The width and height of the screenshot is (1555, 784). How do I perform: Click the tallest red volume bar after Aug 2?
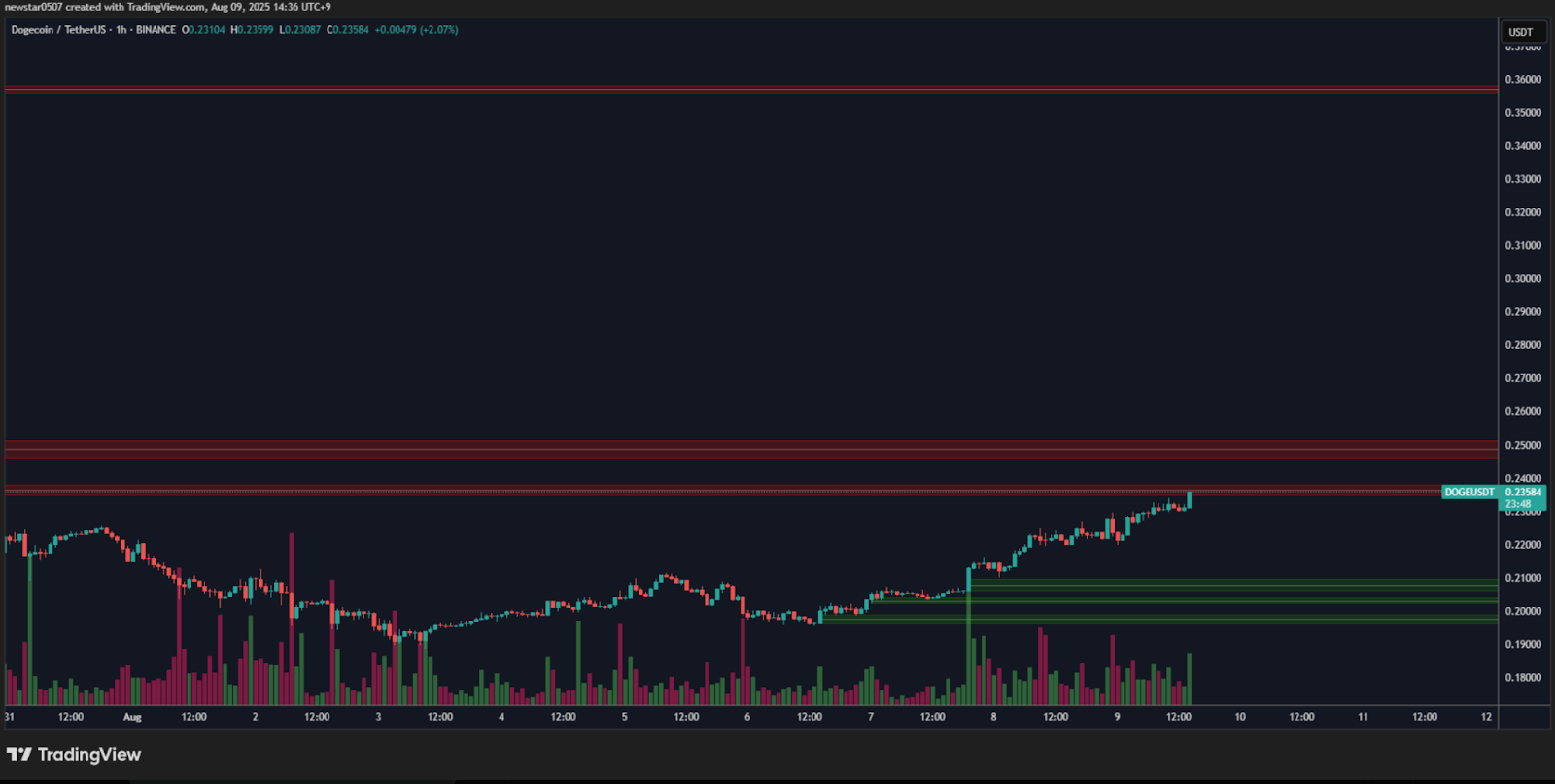(291, 622)
